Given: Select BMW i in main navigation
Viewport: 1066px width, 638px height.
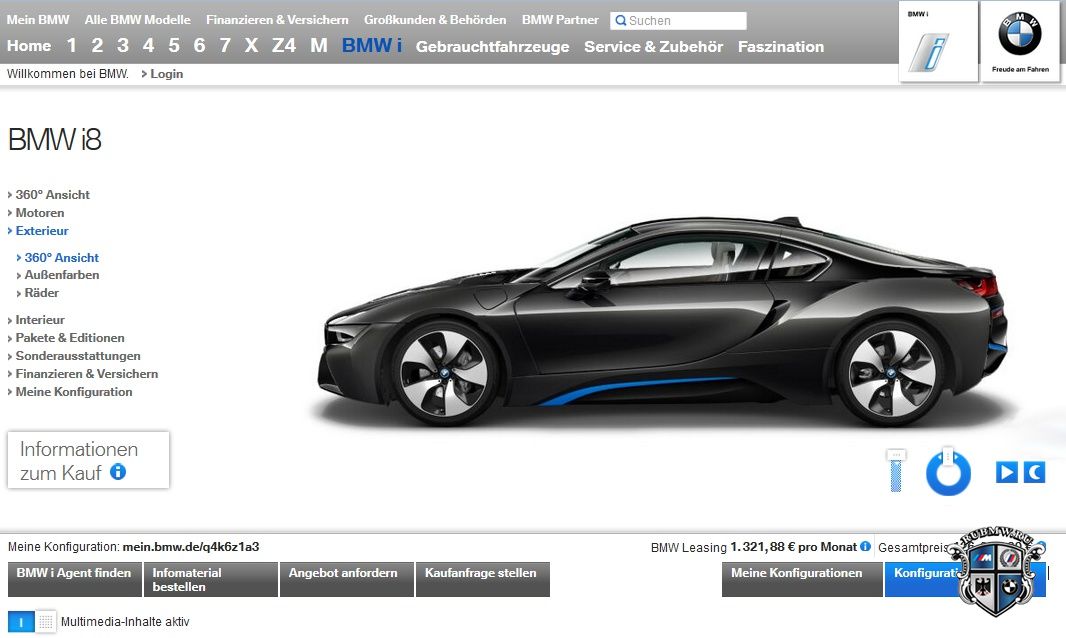Looking at the screenshot, I should point(372,46).
